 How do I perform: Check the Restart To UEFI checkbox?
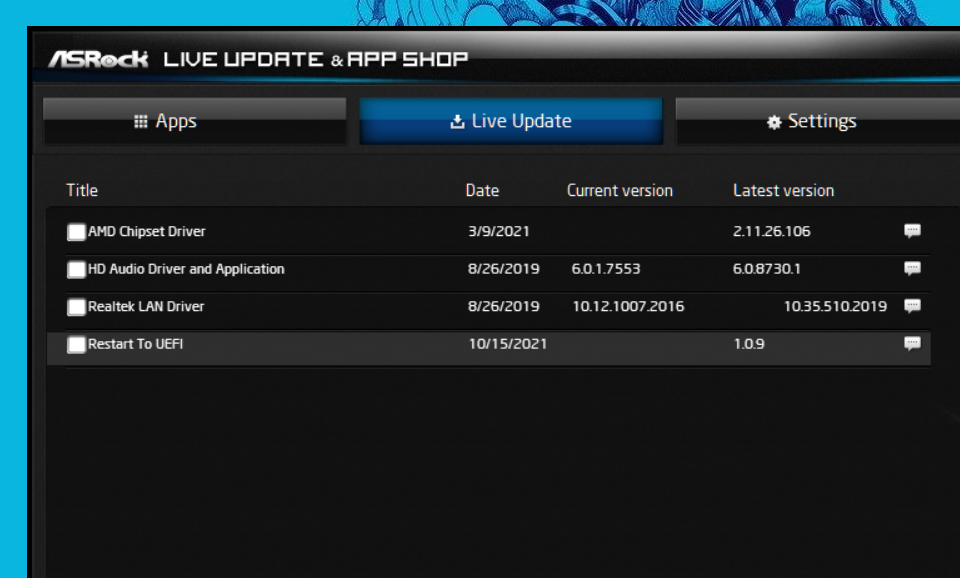[x=77, y=345]
